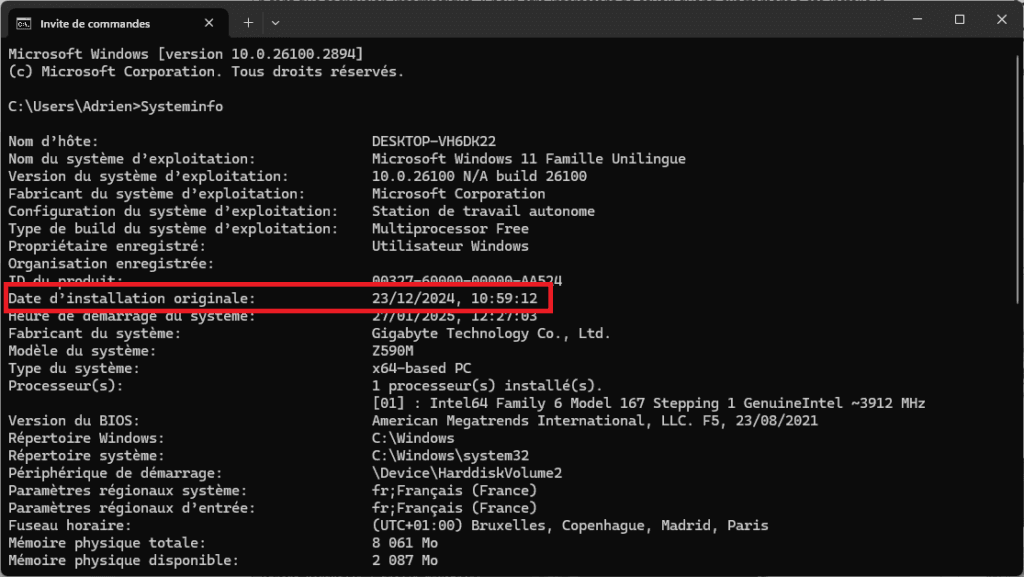Screen dimensions: 1024x577
Task: Click 'Nom d'hôte:' label
Action: pyautogui.click(x=53, y=141)
